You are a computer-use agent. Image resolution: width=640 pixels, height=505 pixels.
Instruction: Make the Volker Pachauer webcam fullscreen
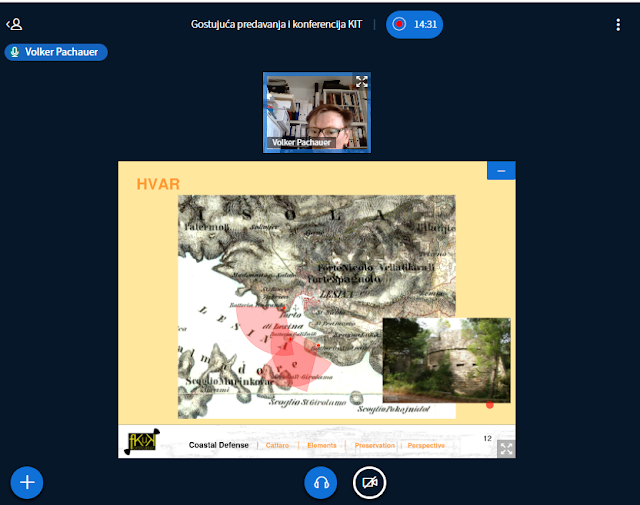pos(362,81)
